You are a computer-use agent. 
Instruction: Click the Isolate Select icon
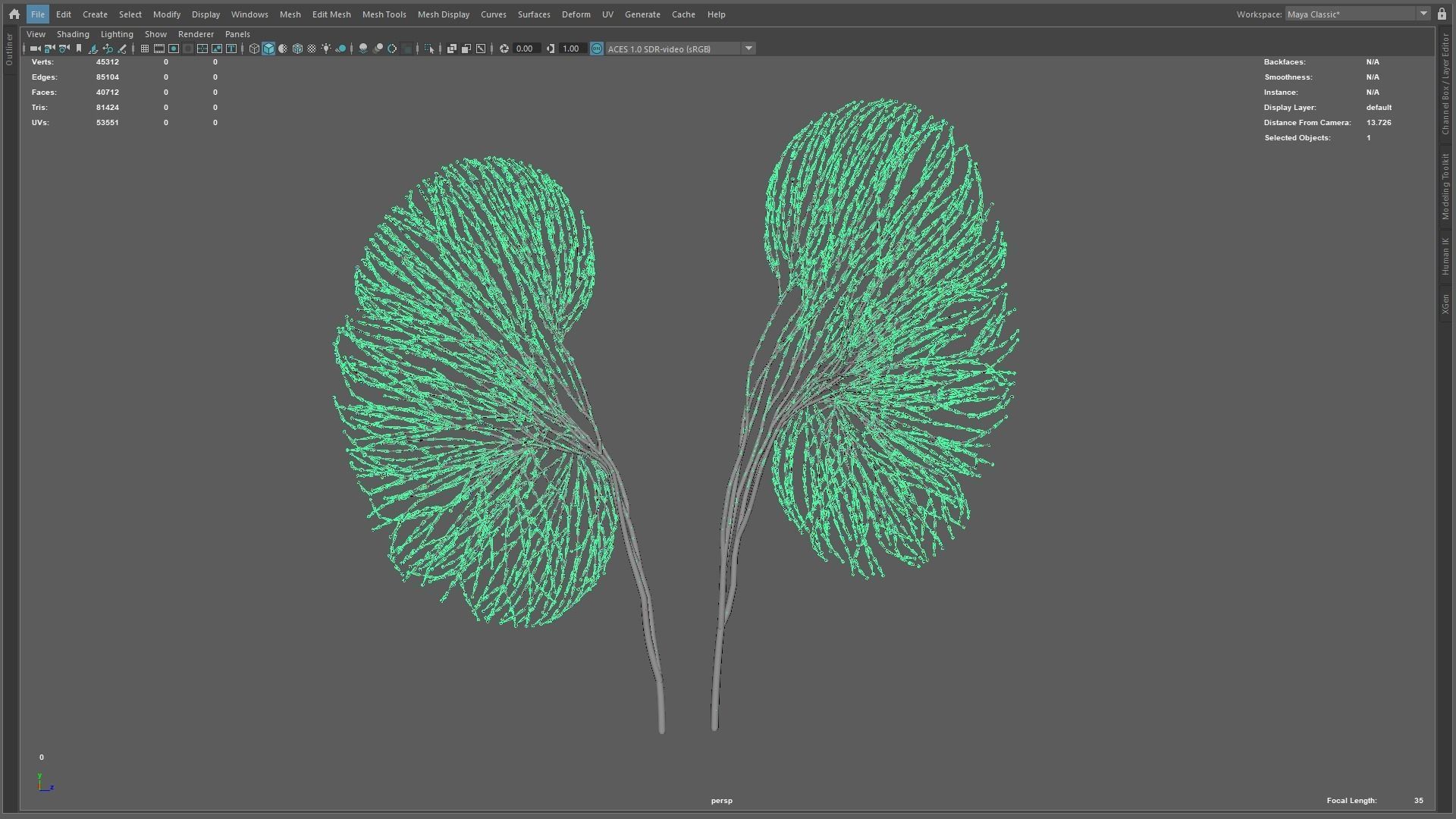pos(429,49)
